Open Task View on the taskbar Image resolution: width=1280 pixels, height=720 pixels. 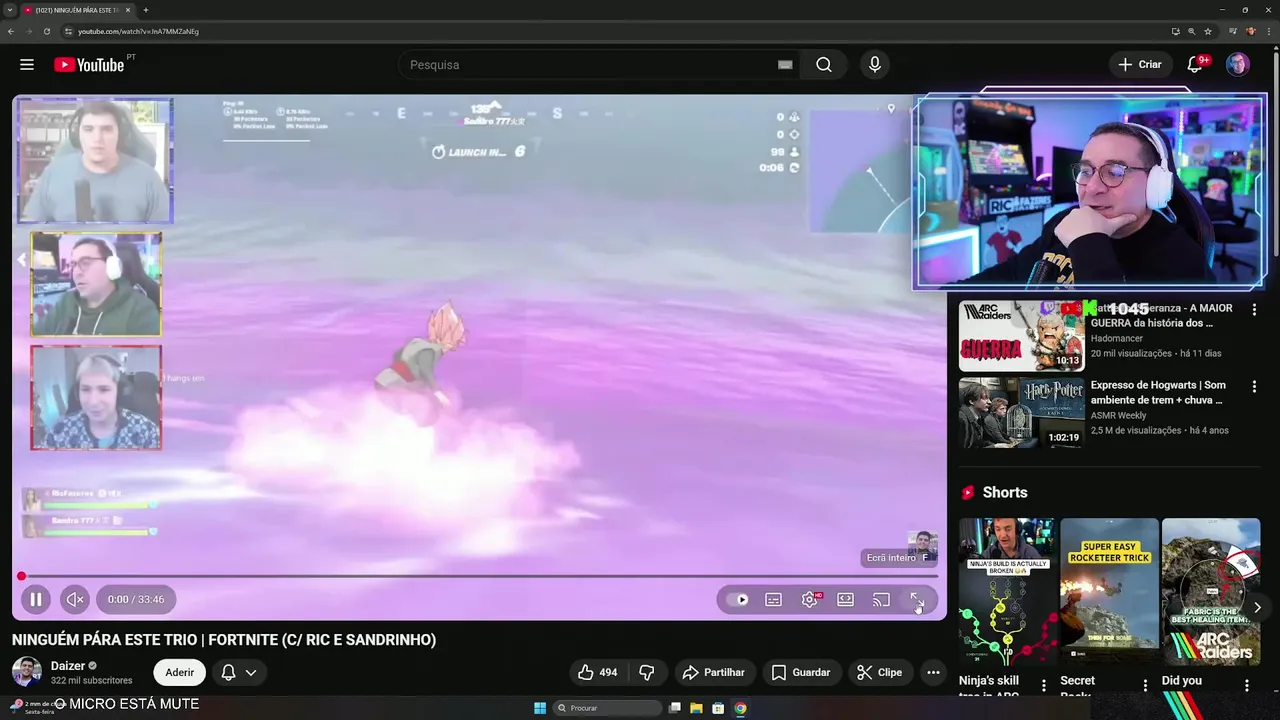tap(675, 708)
